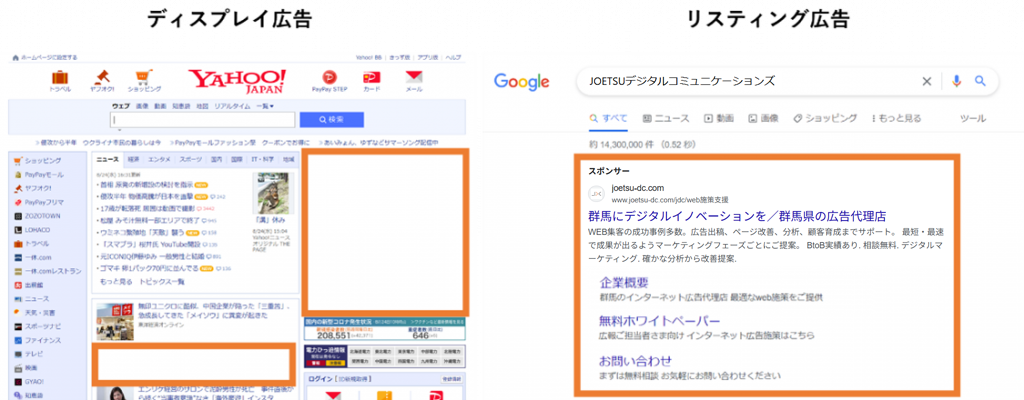Focus the Google search field text

click(x=682, y=81)
